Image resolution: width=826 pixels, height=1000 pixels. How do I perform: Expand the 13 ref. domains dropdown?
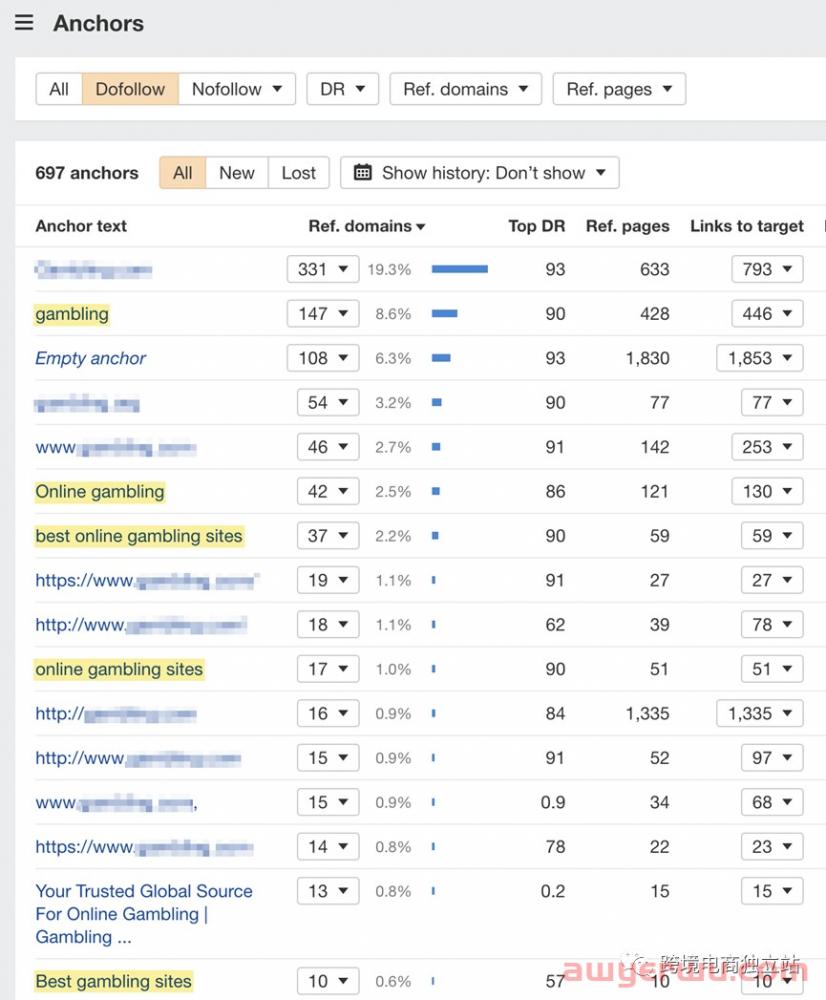click(328, 891)
